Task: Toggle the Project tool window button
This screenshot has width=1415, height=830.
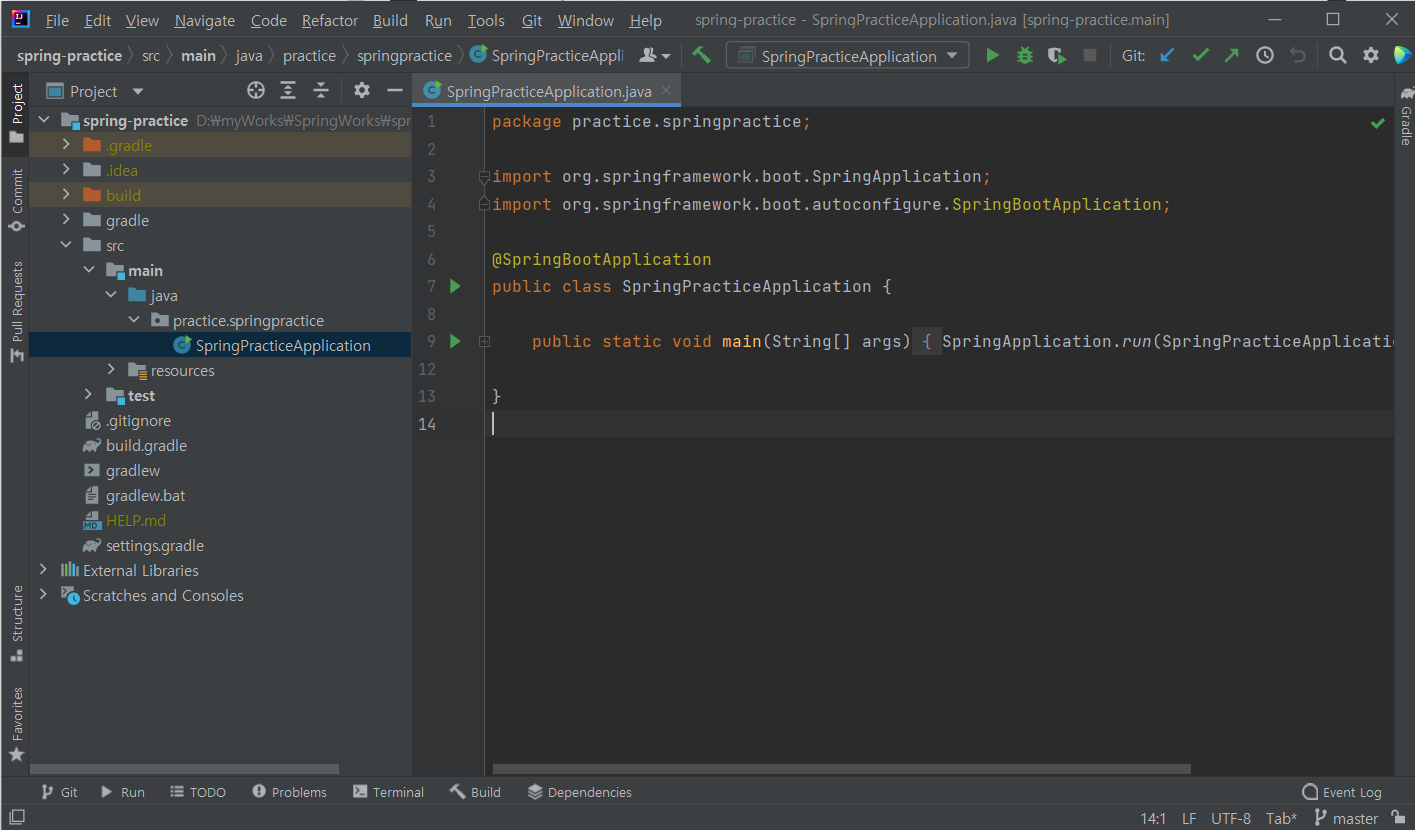Action: 16,112
